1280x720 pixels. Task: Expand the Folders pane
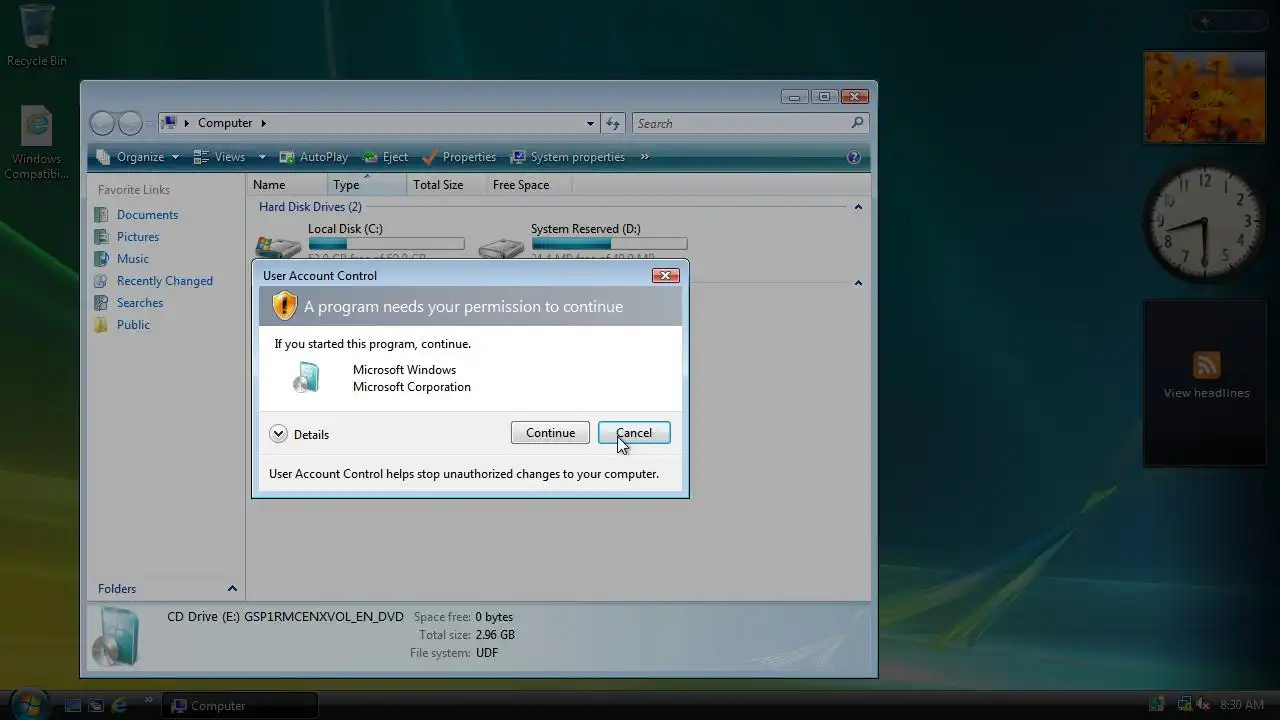[232, 589]
